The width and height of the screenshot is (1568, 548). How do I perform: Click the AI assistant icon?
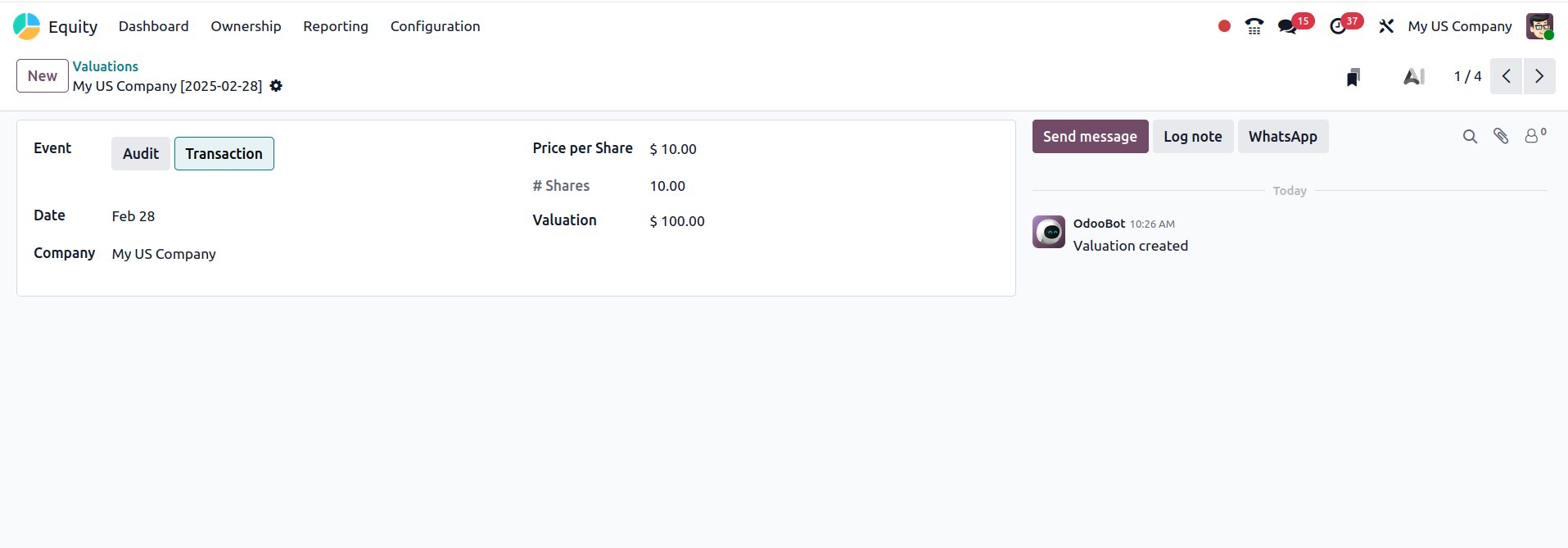tap(1414, 77)
